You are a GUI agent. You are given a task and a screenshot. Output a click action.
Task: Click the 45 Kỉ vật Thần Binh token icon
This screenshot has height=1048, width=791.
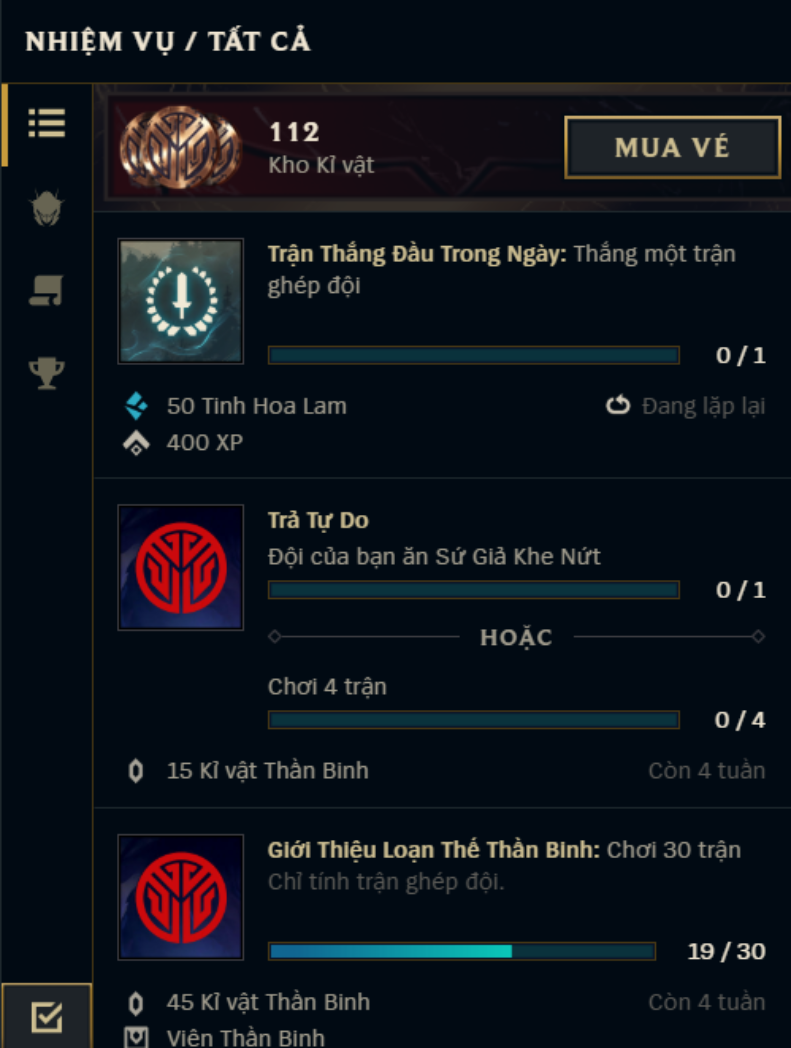point(136,1003)
